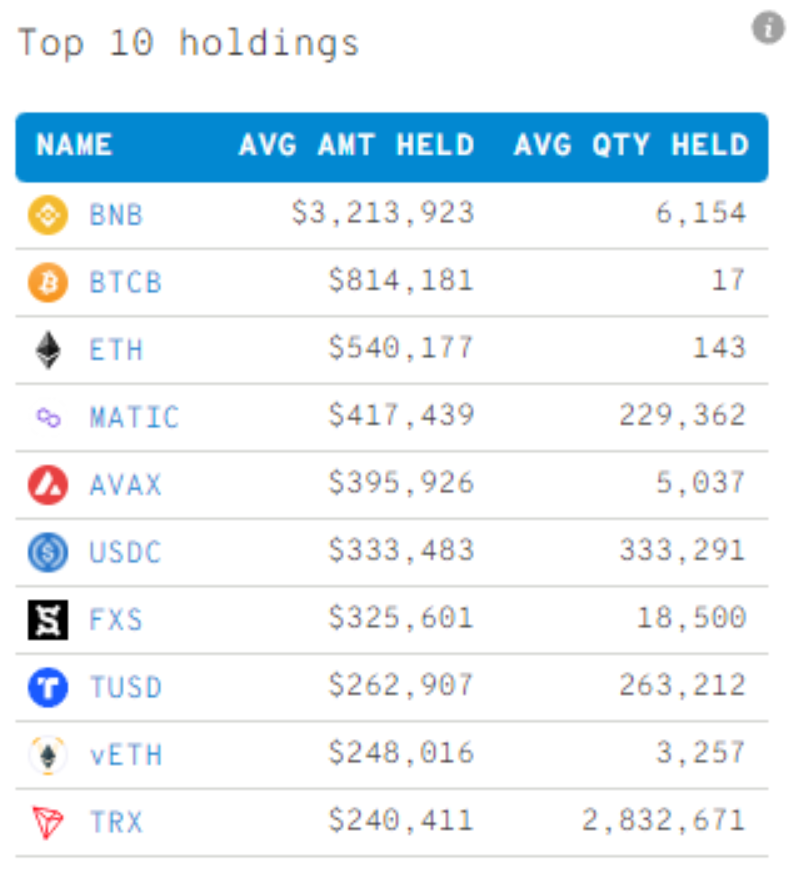Open the vETH token link
Image resolution: width=793 pixels, height=874 pixels.
(126, 755)
